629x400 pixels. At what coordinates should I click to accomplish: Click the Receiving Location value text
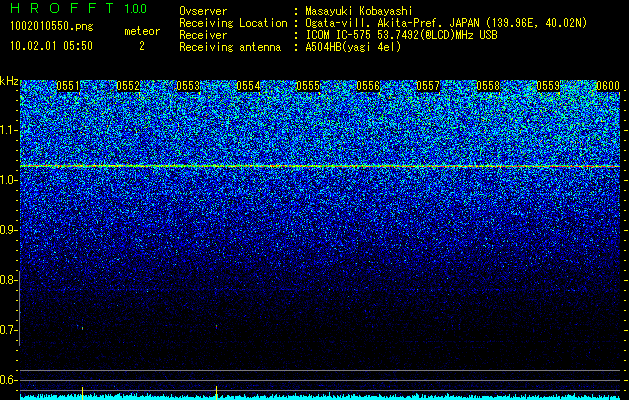point(446,23)
